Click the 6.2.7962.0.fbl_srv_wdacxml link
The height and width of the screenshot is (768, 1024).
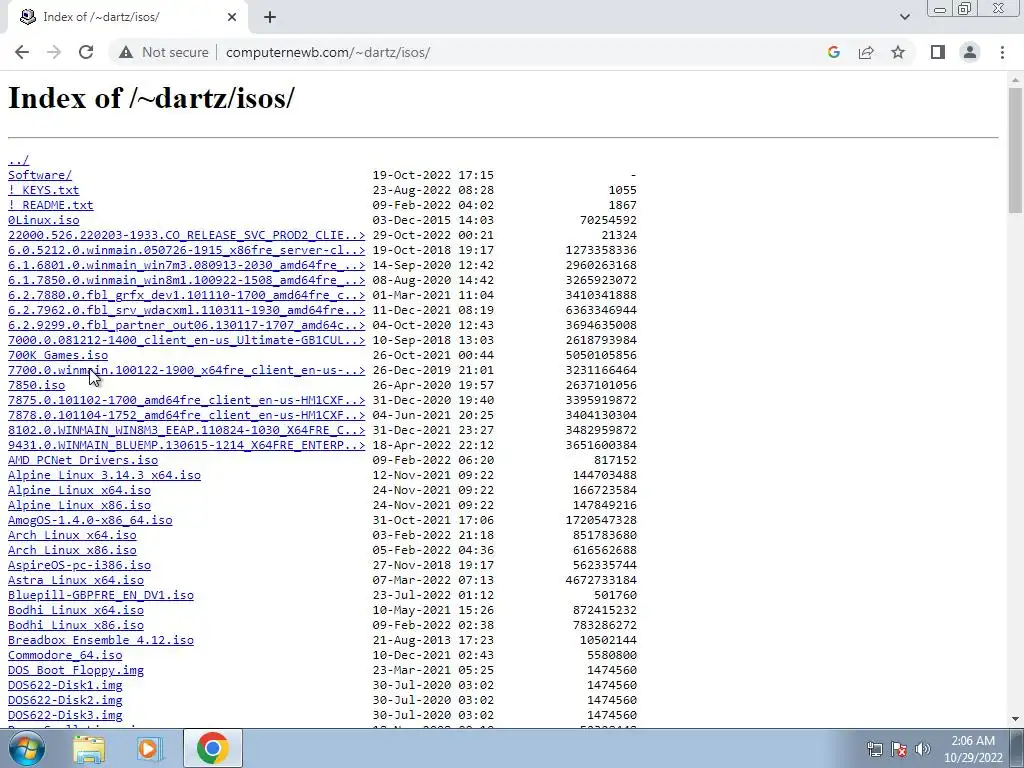[x=186, y=310]
